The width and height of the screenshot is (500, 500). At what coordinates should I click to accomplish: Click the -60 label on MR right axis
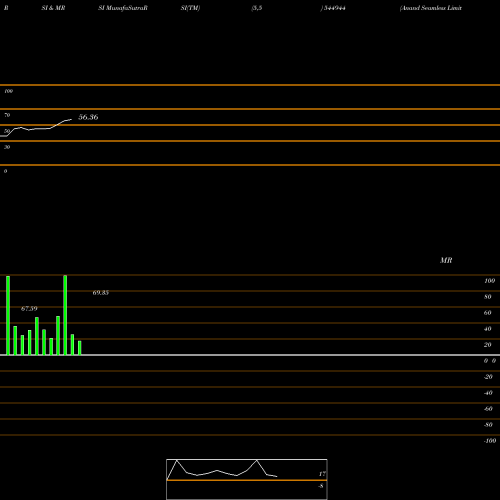[x=488, y=409]
